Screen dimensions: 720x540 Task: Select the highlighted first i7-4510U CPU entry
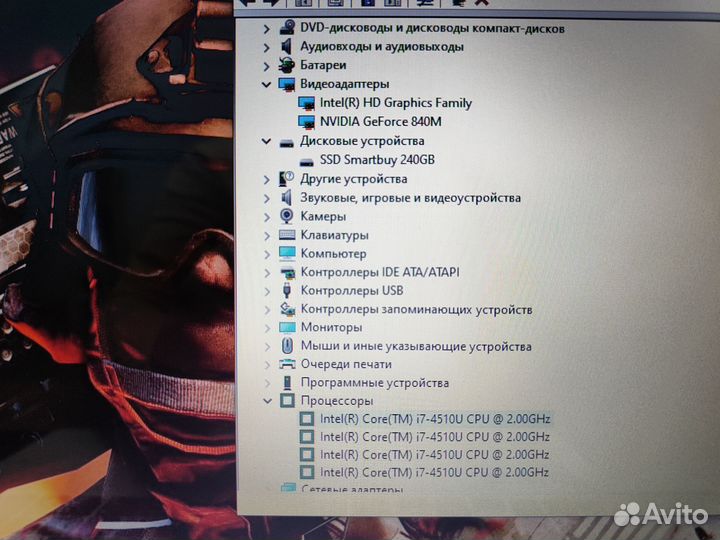435,419
